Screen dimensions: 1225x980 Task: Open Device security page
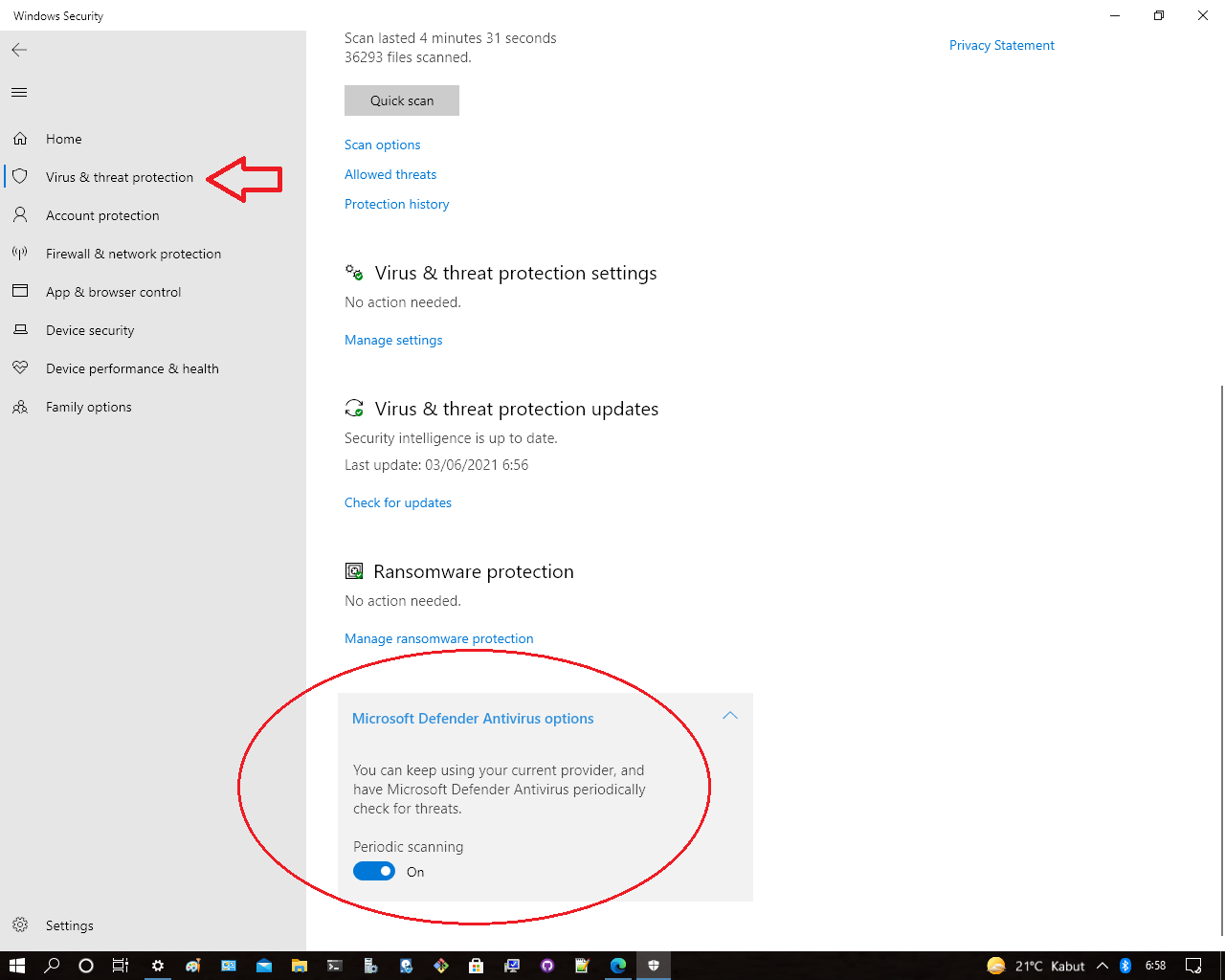[153, 330]
